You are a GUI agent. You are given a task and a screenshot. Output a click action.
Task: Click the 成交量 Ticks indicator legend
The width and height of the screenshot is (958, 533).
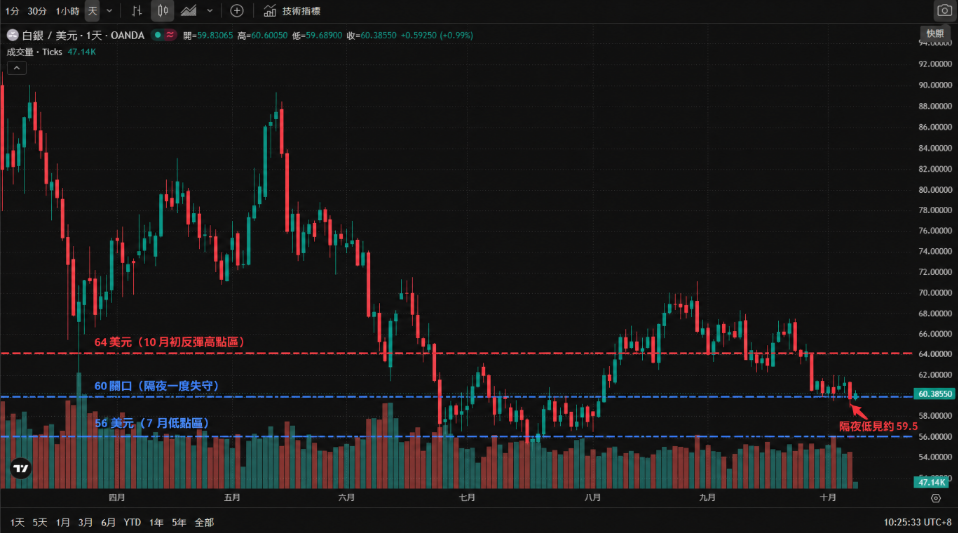click(x=51, y=52)
